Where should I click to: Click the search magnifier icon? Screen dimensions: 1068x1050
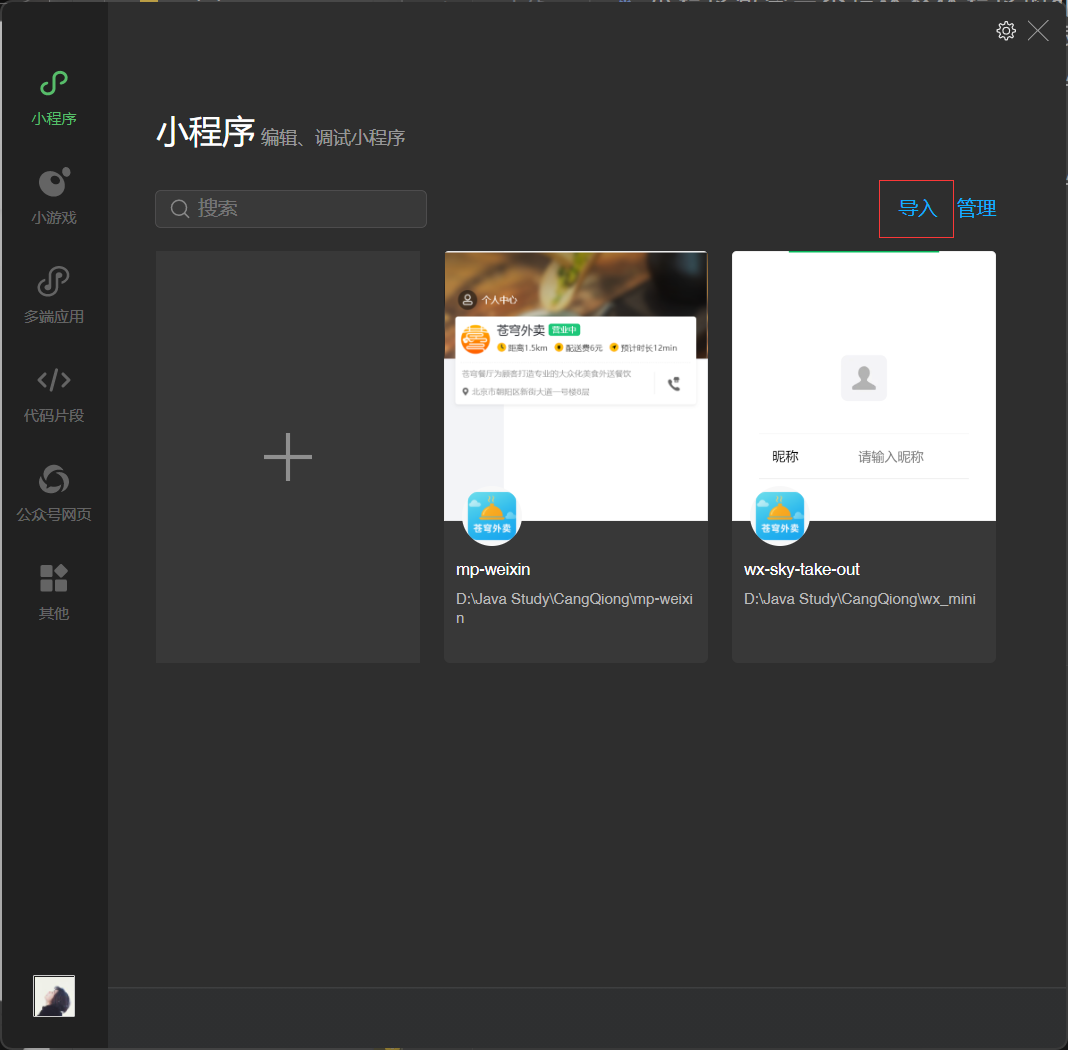click(180, 208)
